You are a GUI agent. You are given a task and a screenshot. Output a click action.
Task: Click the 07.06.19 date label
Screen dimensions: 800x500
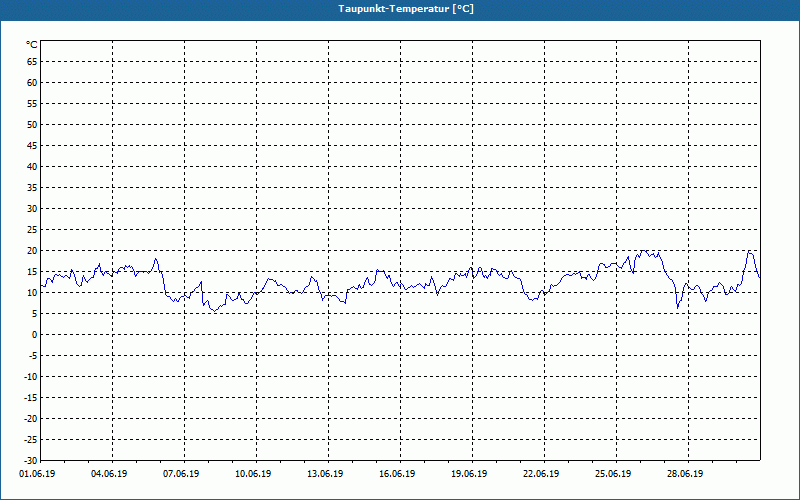181,474
